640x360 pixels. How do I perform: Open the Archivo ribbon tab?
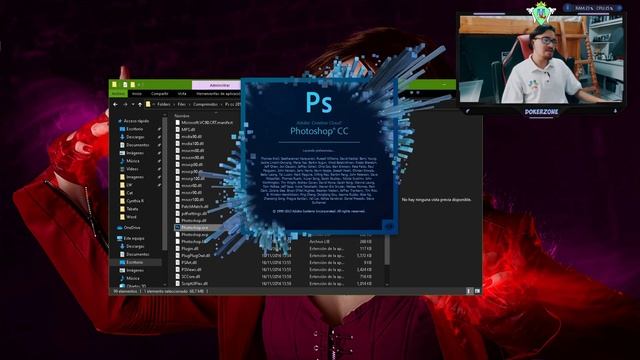[x=118, y=93]
